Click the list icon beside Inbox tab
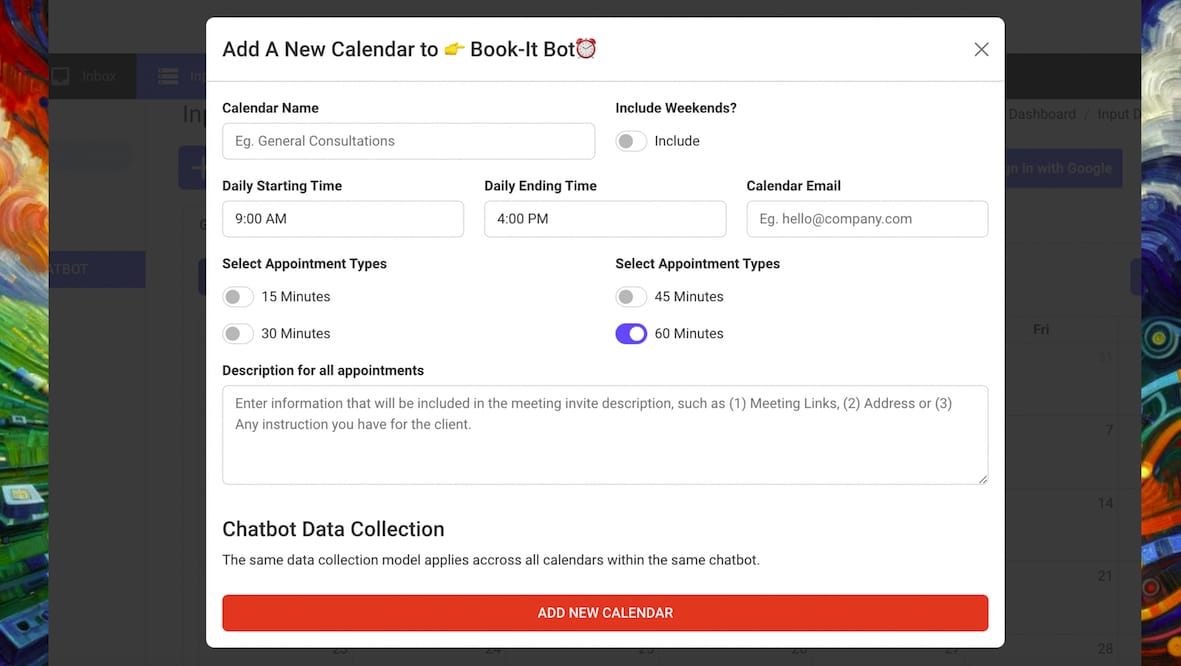 click(x=168, y=76)
